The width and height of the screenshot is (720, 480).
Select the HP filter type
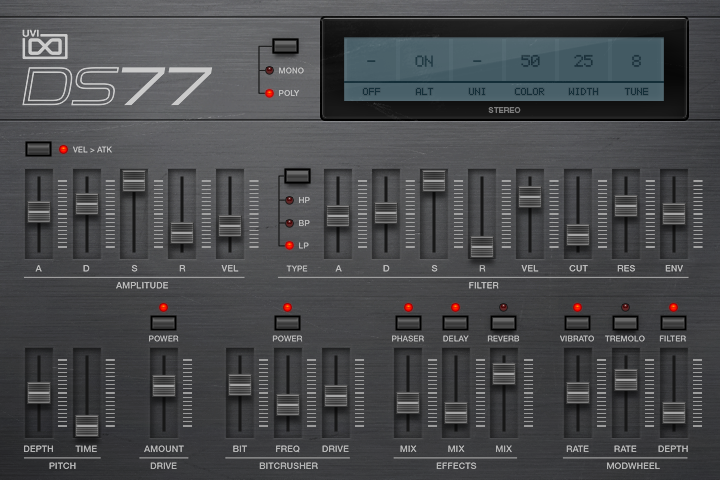[x=289, y=200]
